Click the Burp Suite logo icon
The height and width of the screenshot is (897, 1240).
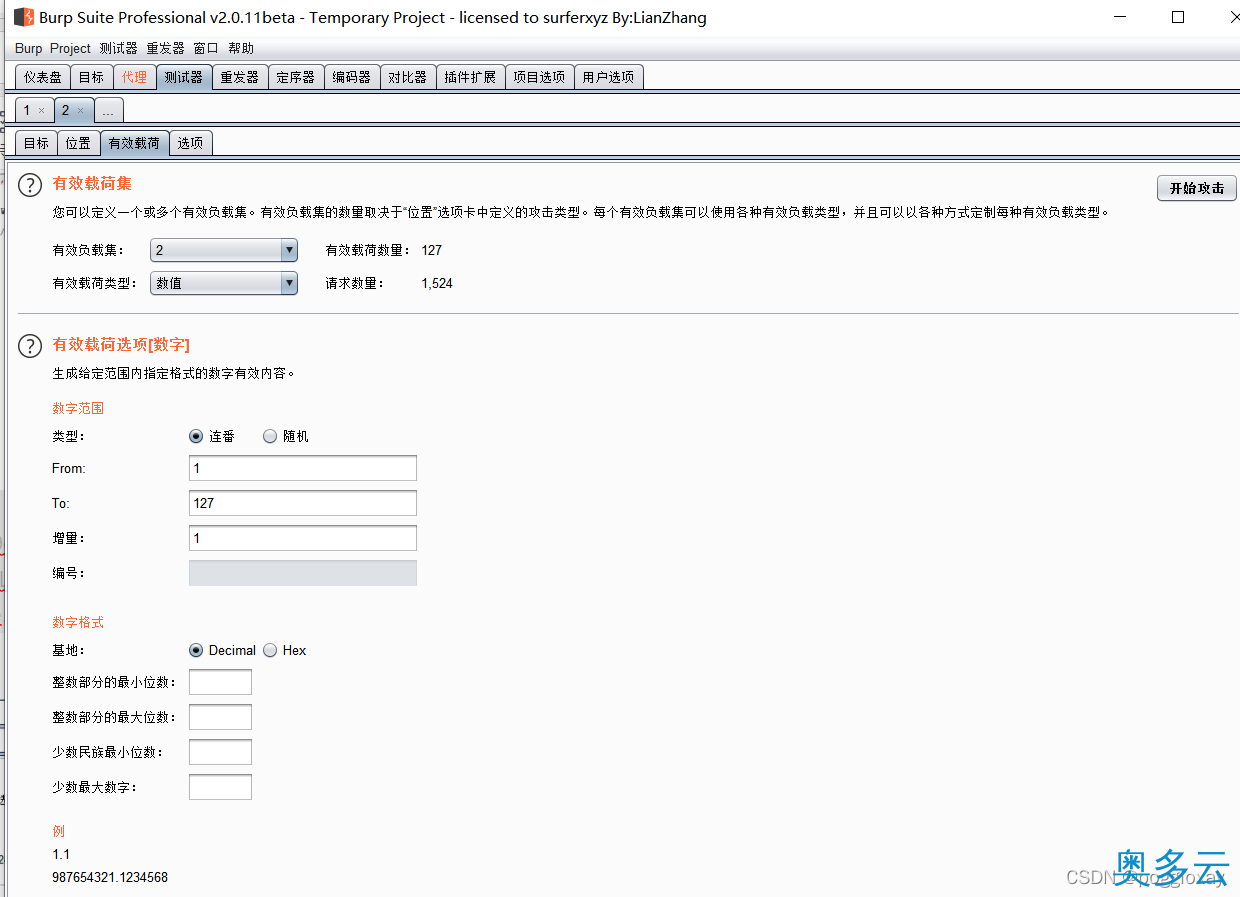coord(23,17)
